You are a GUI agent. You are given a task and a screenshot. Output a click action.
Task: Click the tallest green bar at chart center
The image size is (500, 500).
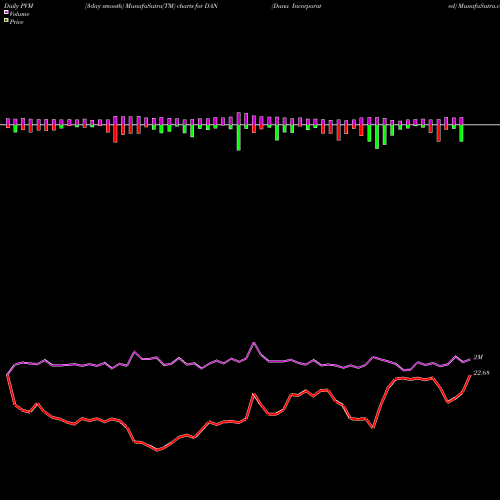pyautogui.click(x=239, y=137)
